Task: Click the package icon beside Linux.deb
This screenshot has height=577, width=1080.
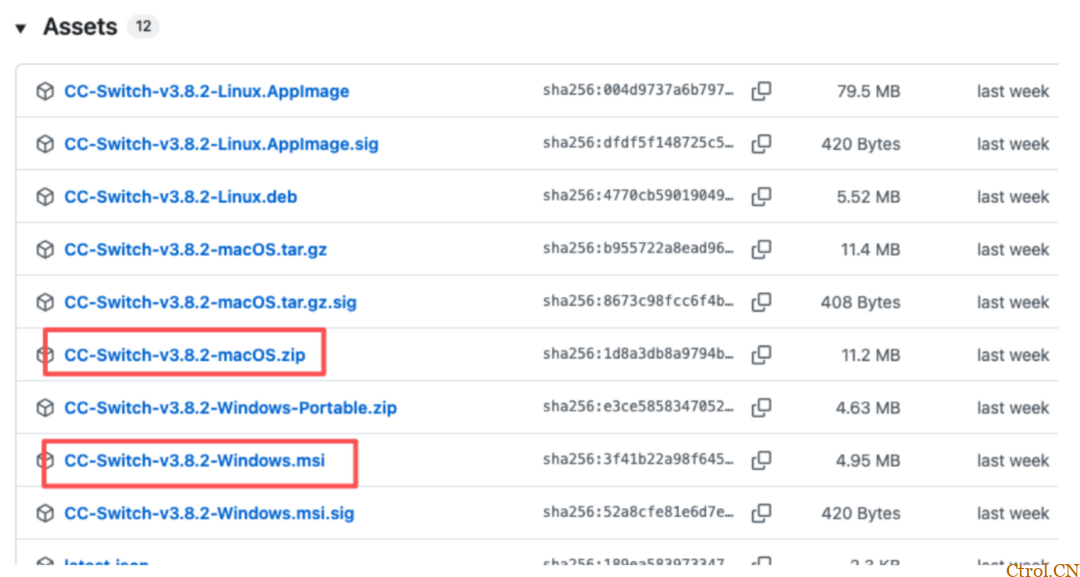Action: click(45, 197)
